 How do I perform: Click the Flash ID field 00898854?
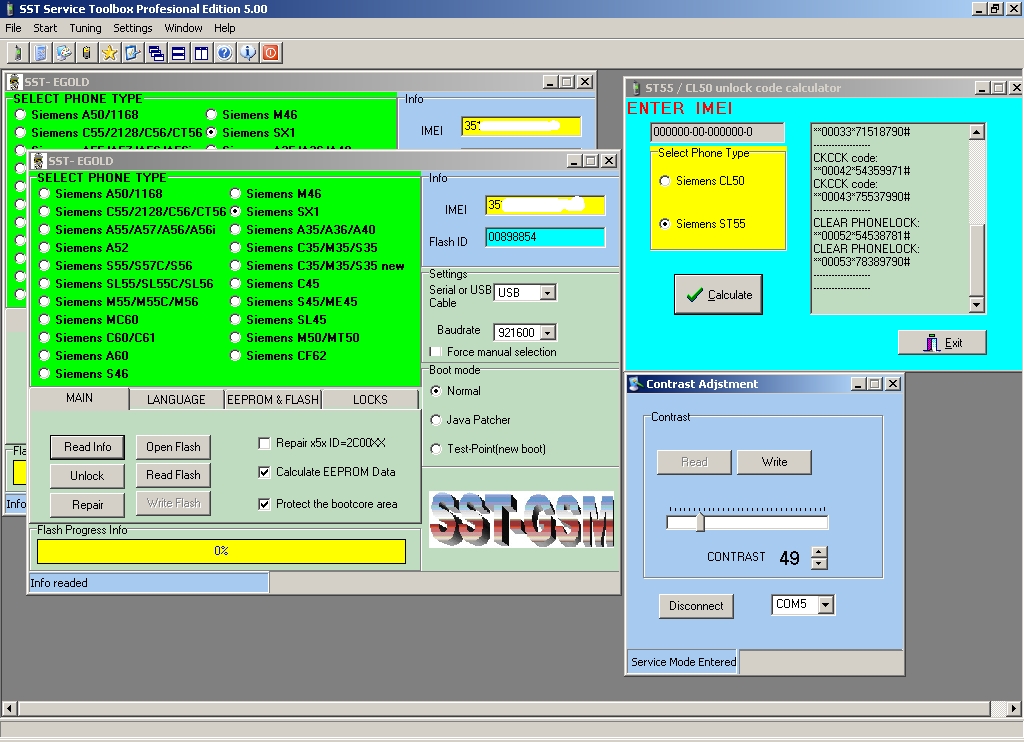[545, 237]
